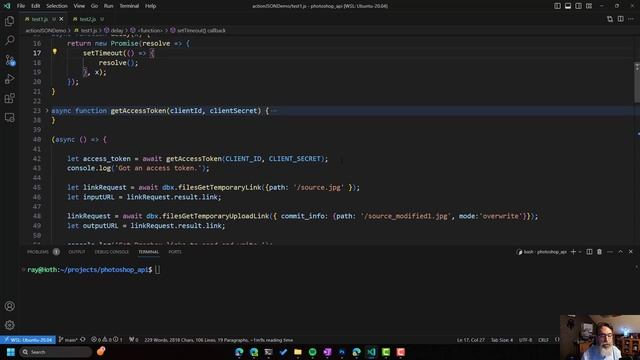
Task: Switch to the test2.js editor tab
Action: (87, 19)
